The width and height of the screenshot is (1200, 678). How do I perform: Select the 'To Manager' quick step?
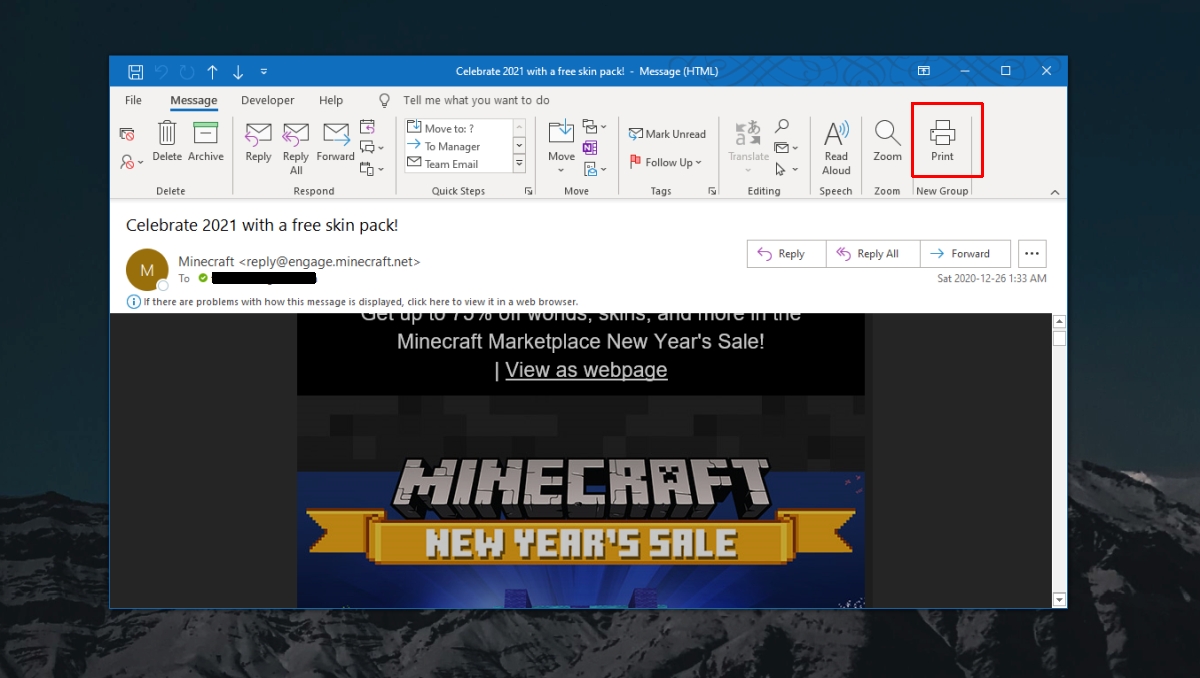(459, 146)
